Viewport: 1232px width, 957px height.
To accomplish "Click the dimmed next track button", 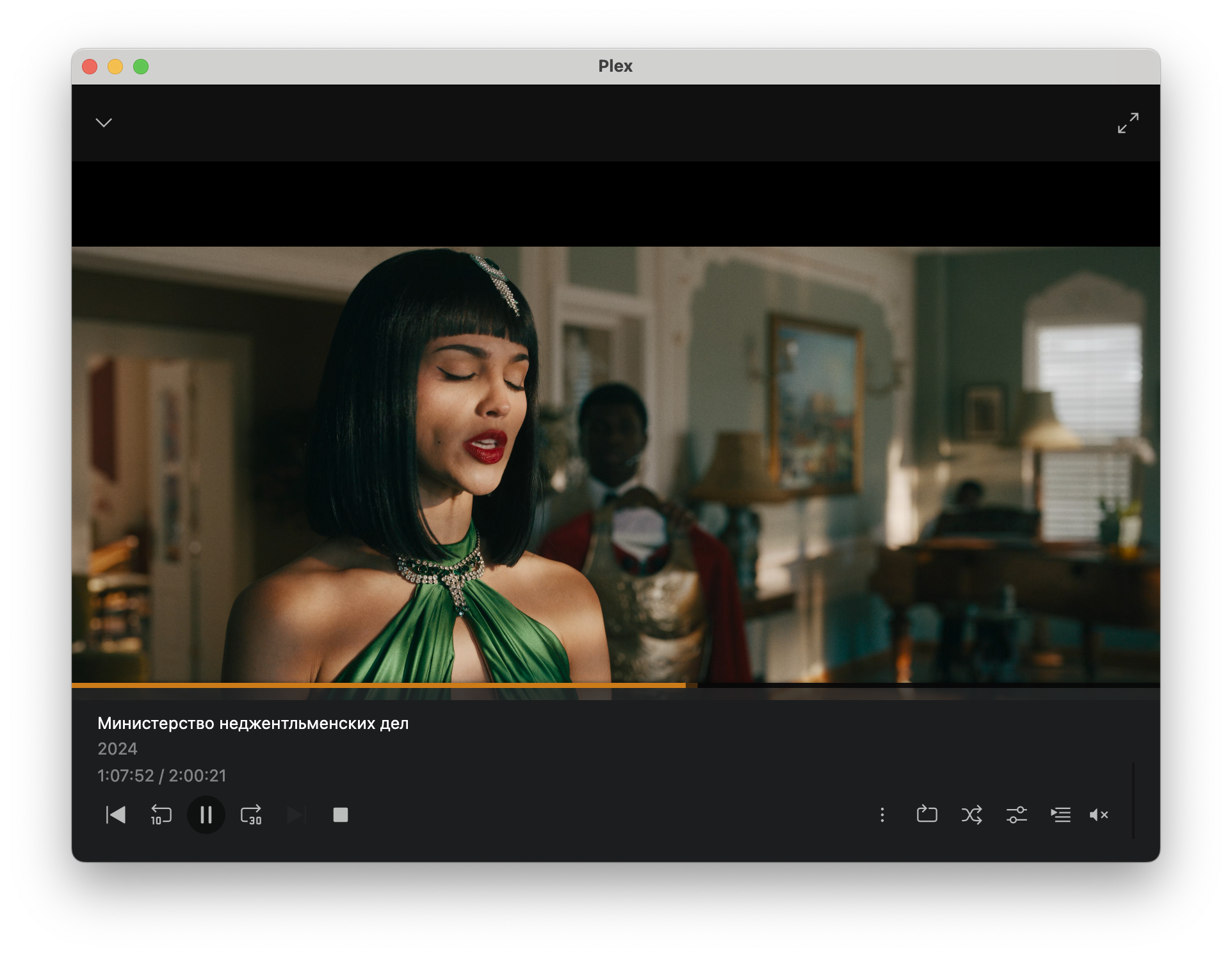I will (x=296, y=815).
